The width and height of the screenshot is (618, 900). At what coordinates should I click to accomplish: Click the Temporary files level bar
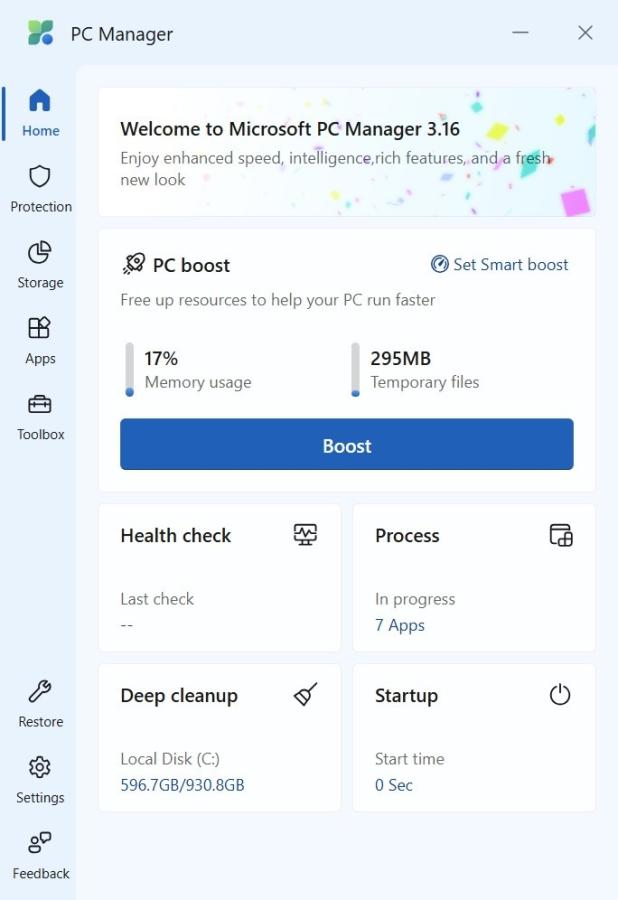[355, 369]
